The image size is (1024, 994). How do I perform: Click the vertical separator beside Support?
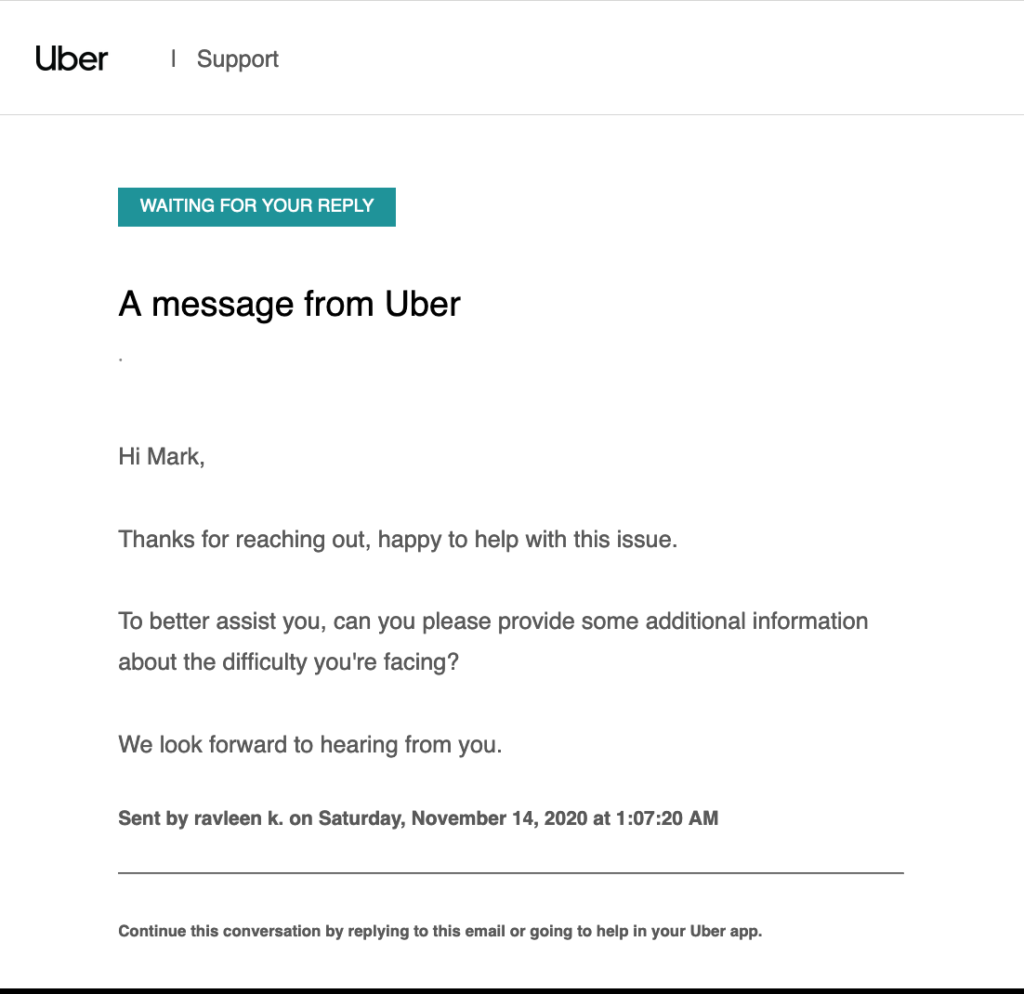click(174, 59)
